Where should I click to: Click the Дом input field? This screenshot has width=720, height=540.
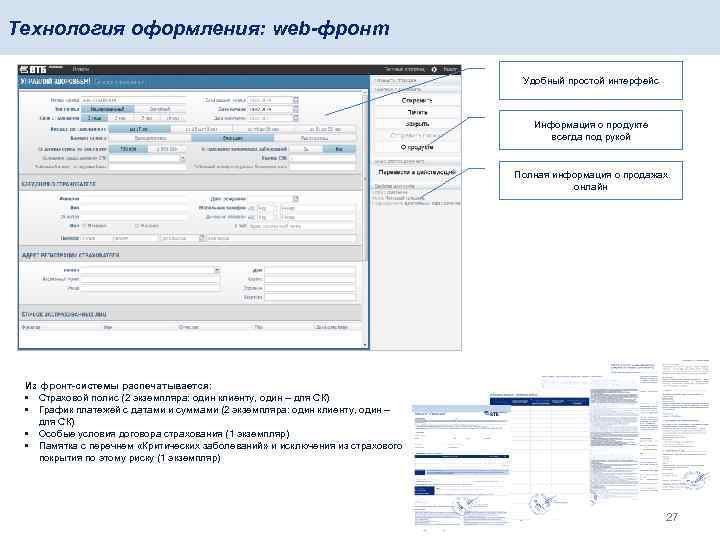[310, 270]
